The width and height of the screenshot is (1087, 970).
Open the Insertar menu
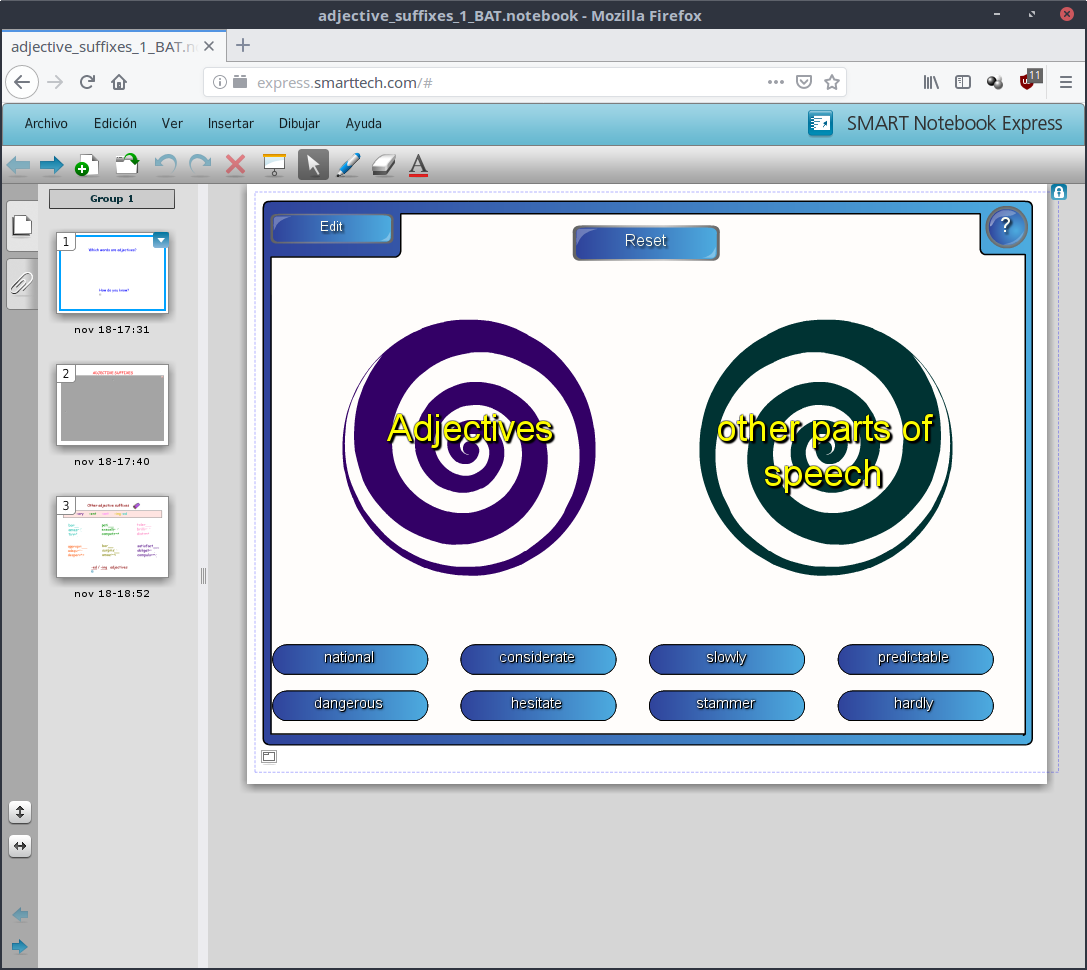pyautogui.click(x=230, y=124)
